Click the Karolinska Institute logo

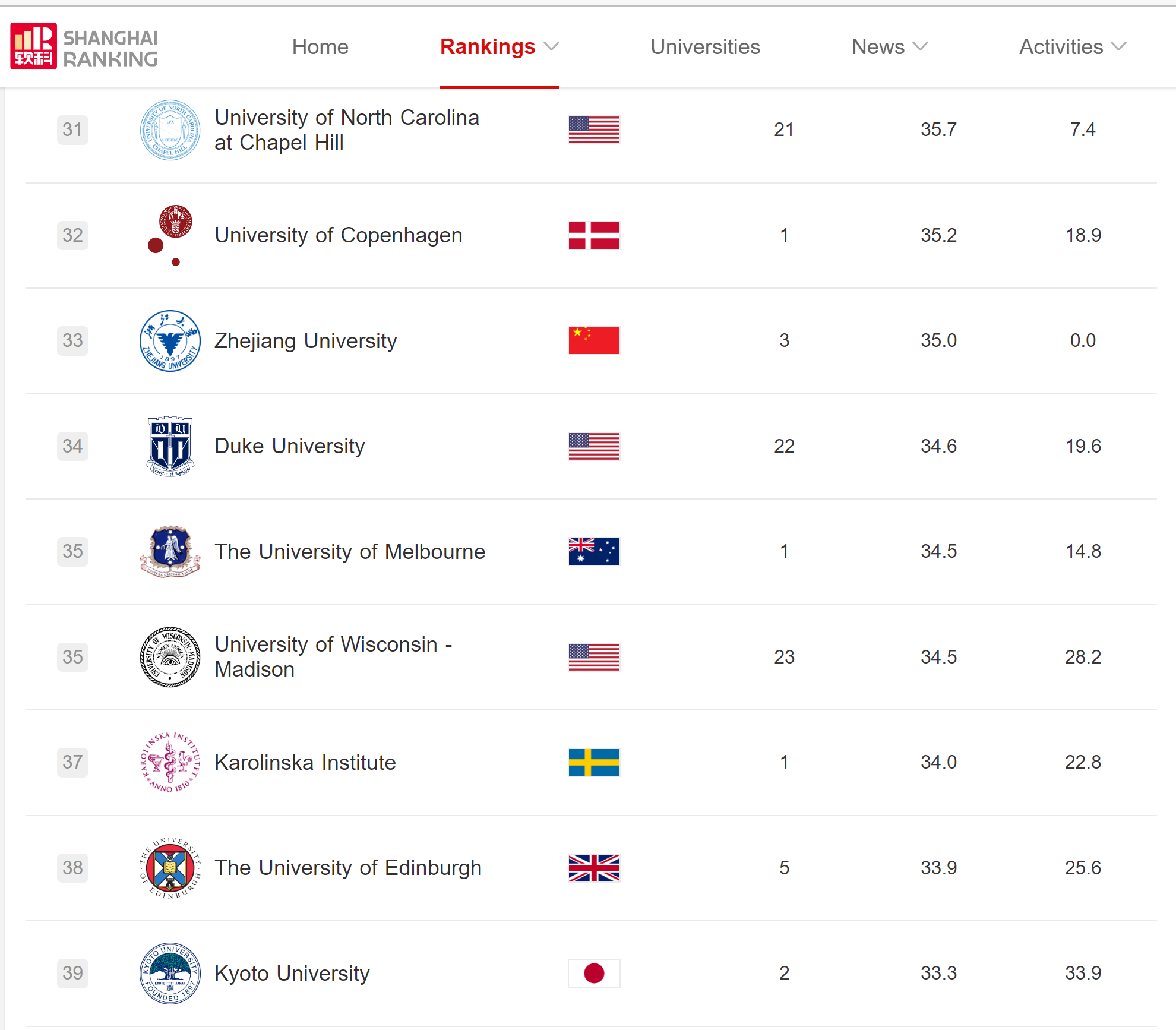point(170,762)
